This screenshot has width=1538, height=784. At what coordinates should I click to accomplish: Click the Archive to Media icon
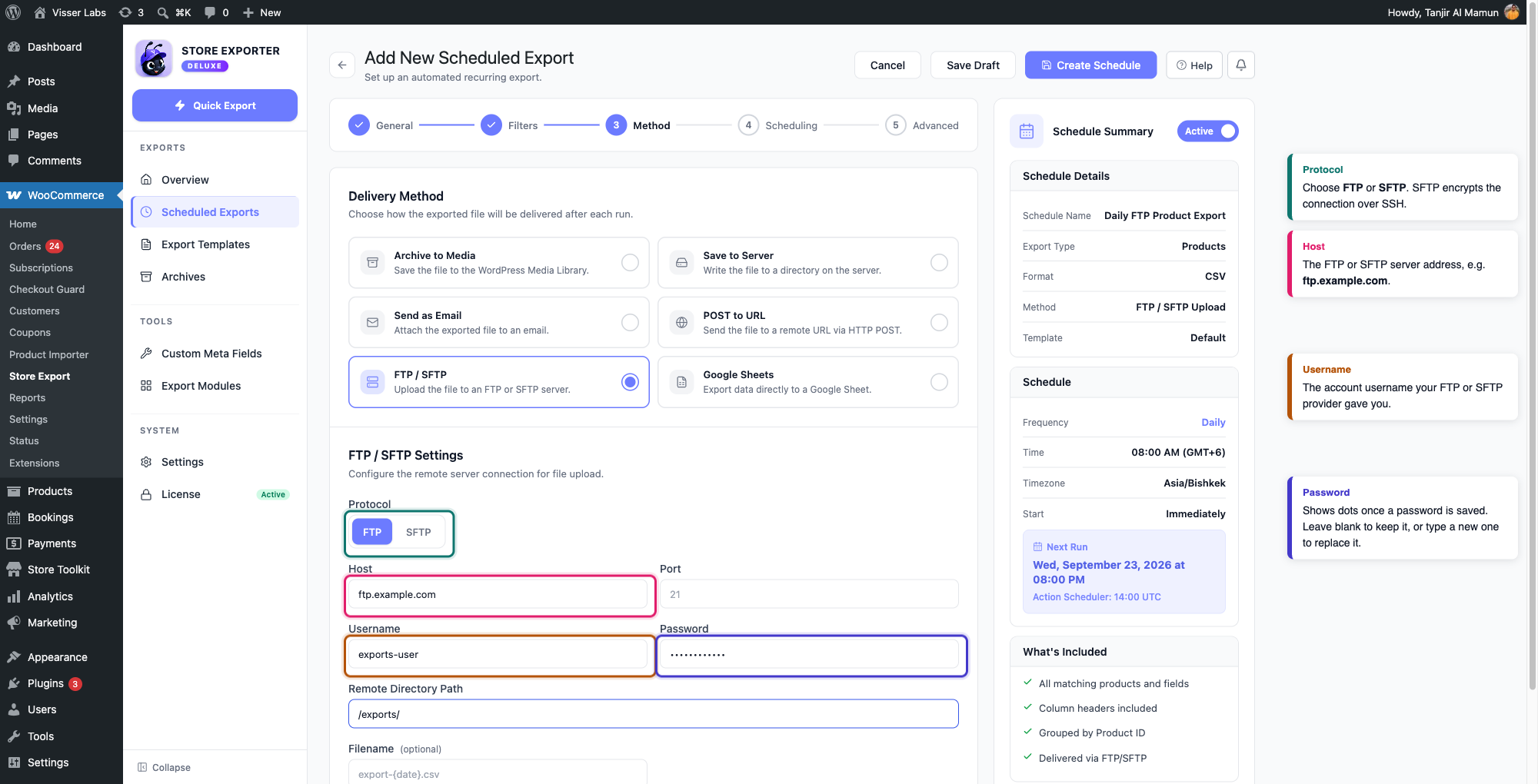pyautogui.click(x=372, y=263)
